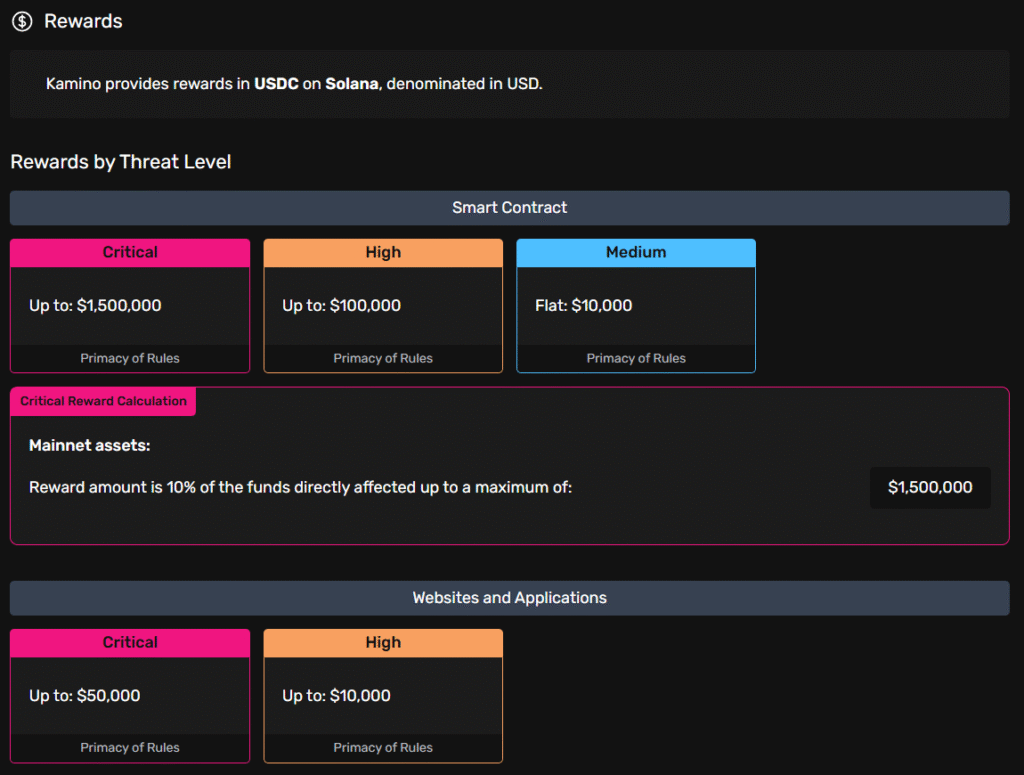Select the orange High header under Smart Contract
The width and height of the screenshot is (1024, 775).
[383, 253]
